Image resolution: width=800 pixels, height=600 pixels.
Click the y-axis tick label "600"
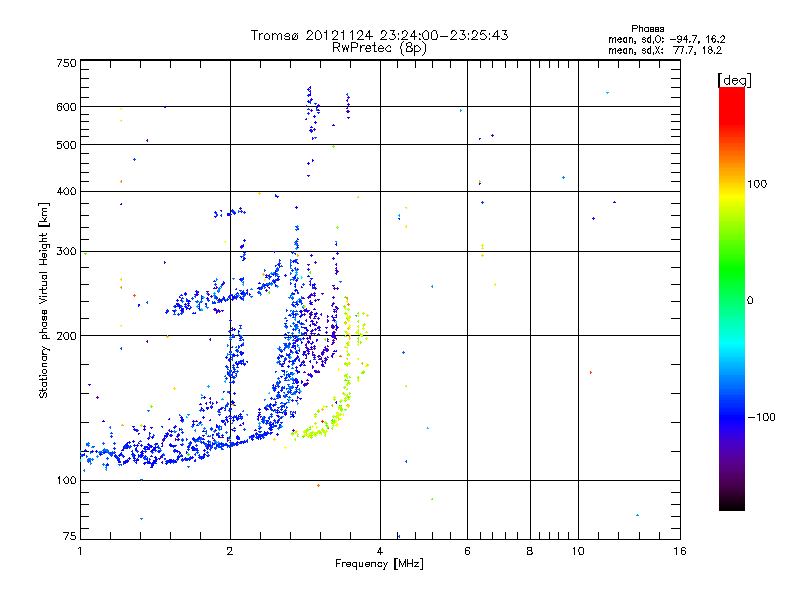[x=66, y=107]
